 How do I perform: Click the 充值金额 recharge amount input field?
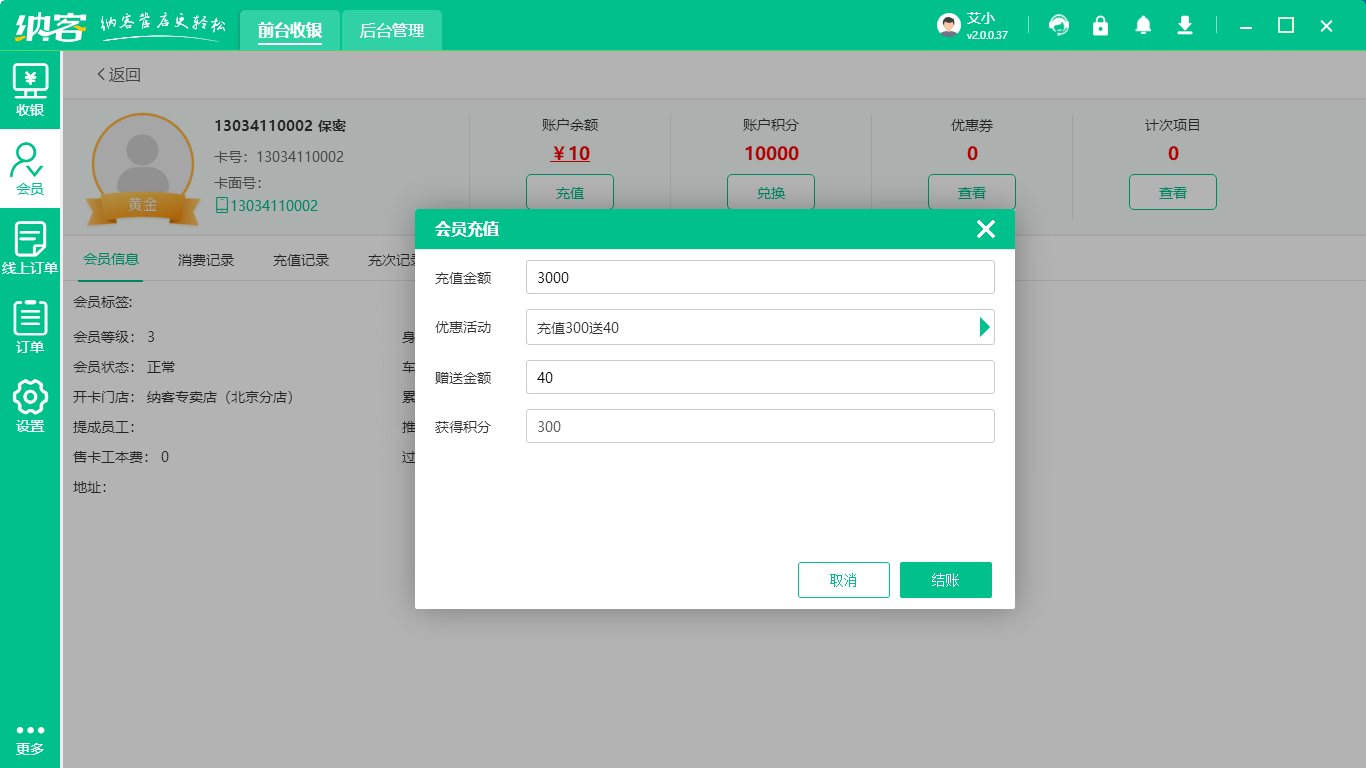pyautogui.click(x=760, y=277)
